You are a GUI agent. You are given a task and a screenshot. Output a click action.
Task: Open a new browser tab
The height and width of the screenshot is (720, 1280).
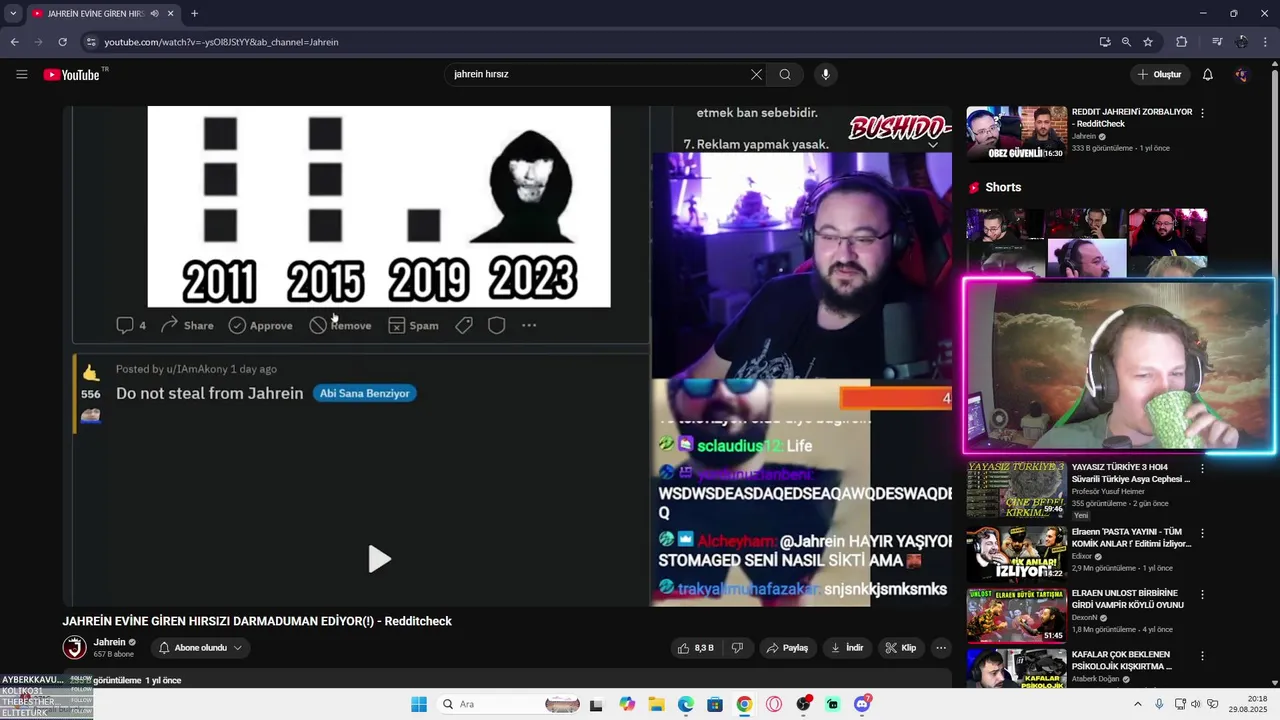tap(194, 13)
